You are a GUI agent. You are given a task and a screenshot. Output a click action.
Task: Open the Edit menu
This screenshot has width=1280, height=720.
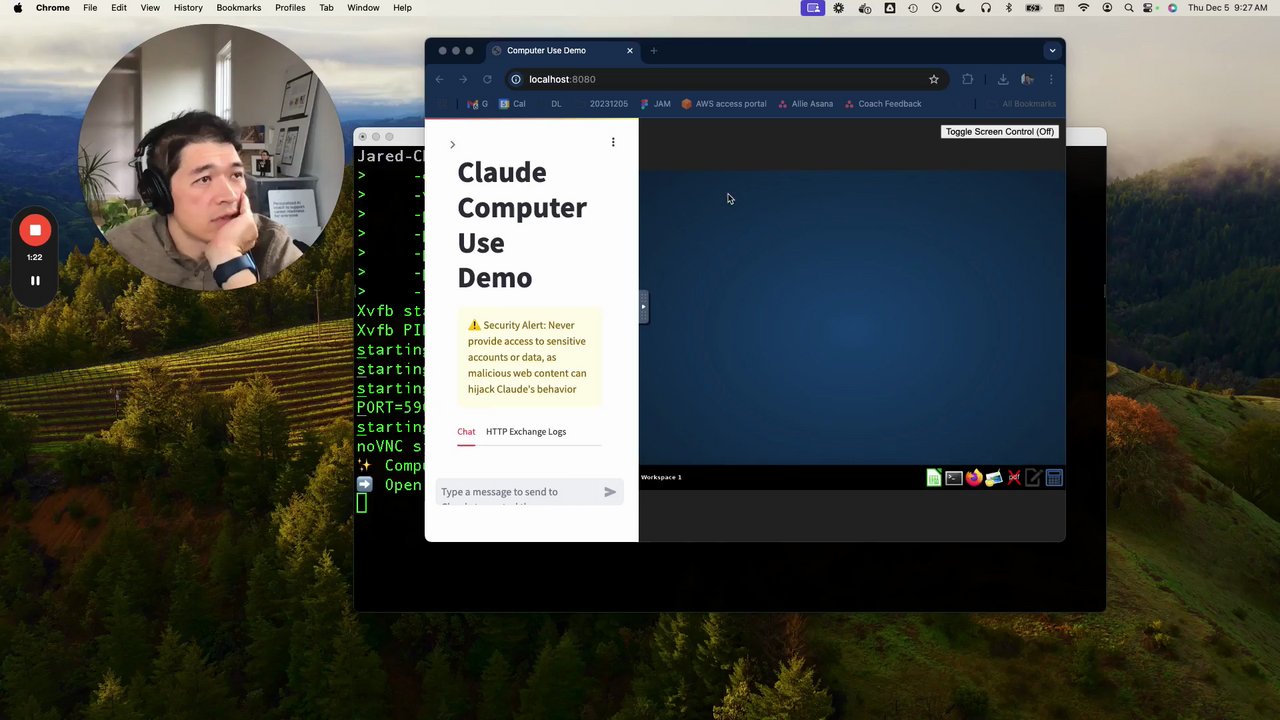[x=119, y=8]
